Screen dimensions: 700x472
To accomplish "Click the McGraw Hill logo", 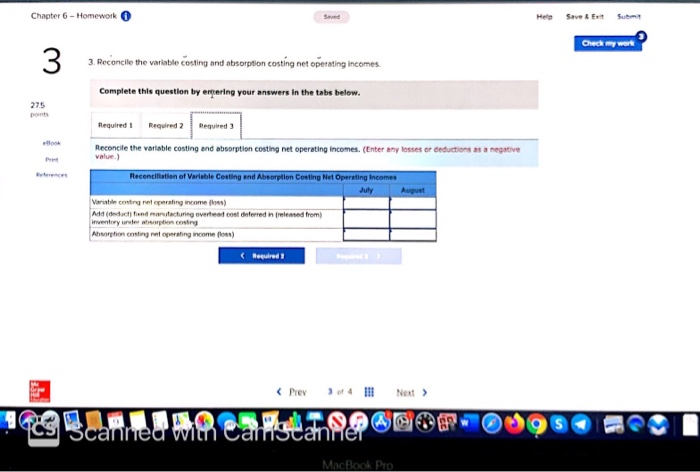I will 40,391.
